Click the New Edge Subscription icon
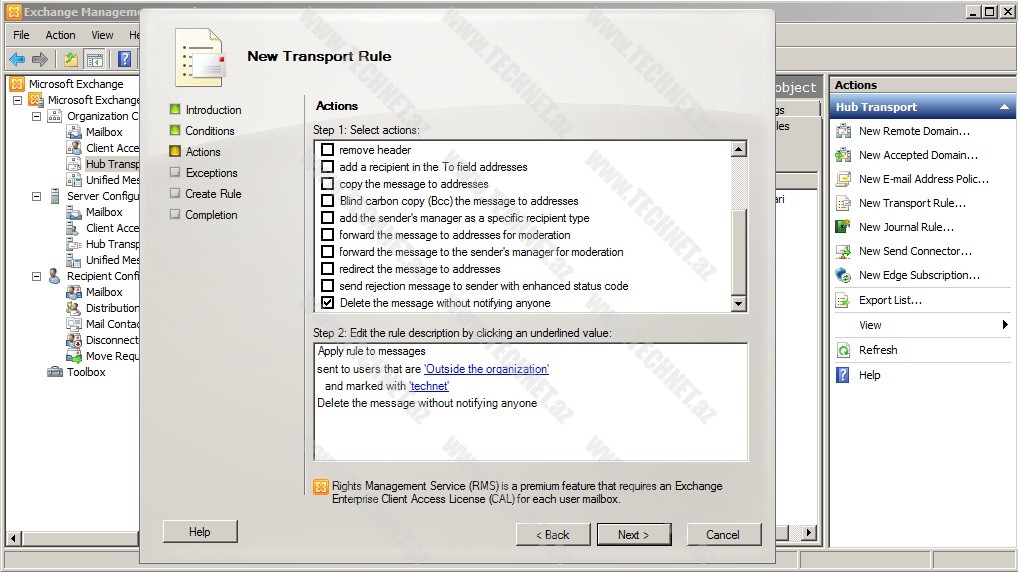Image resolution: width=1018 pixels, height=572 pixels. pos(843,275)
